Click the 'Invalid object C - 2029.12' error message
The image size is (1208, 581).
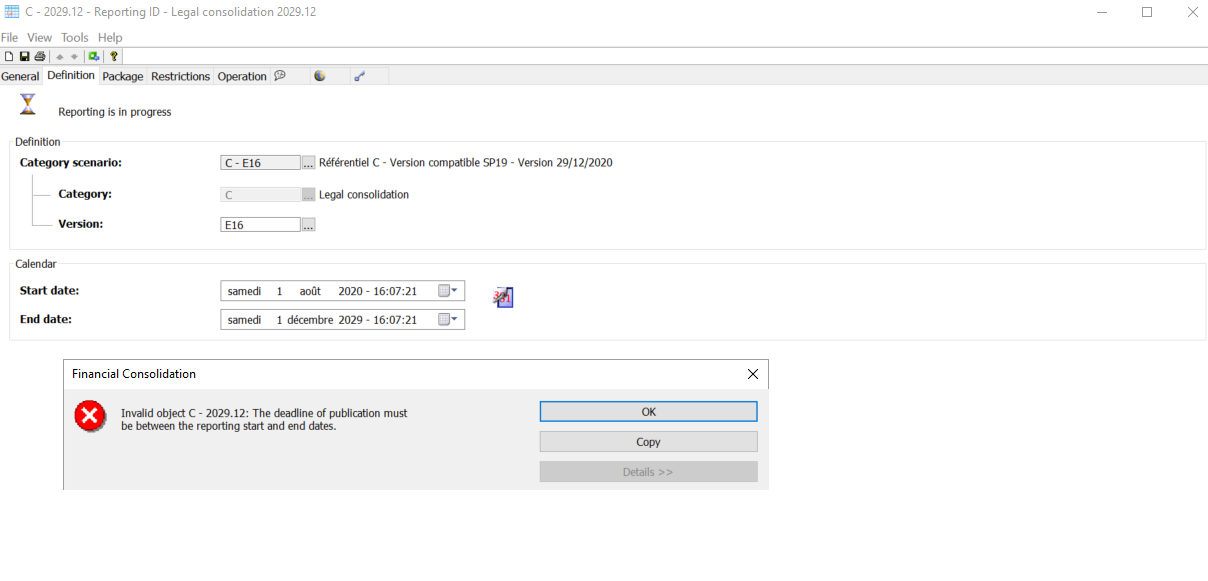click(x=264, y=419)
